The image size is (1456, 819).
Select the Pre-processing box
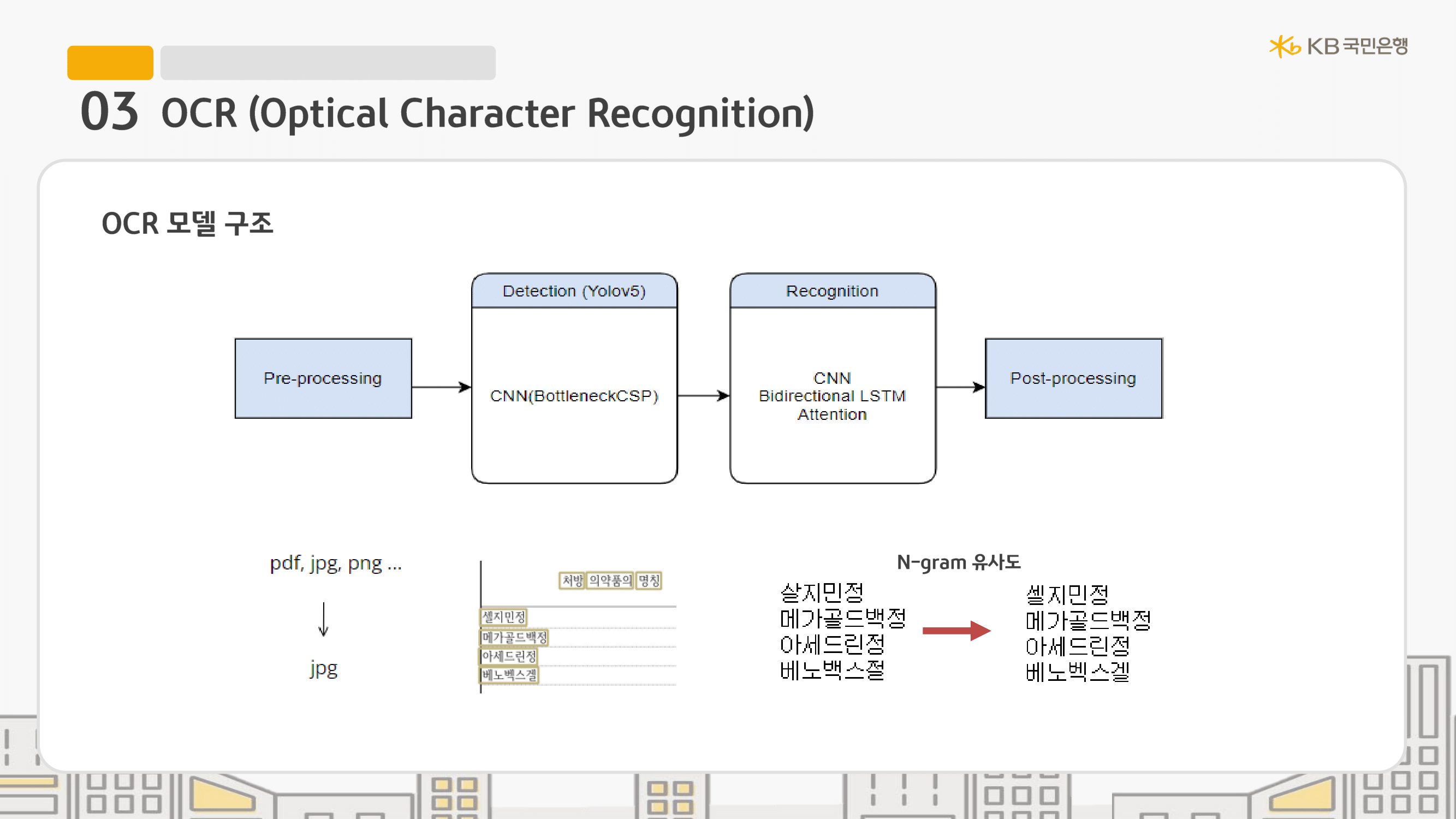point(323,378)
